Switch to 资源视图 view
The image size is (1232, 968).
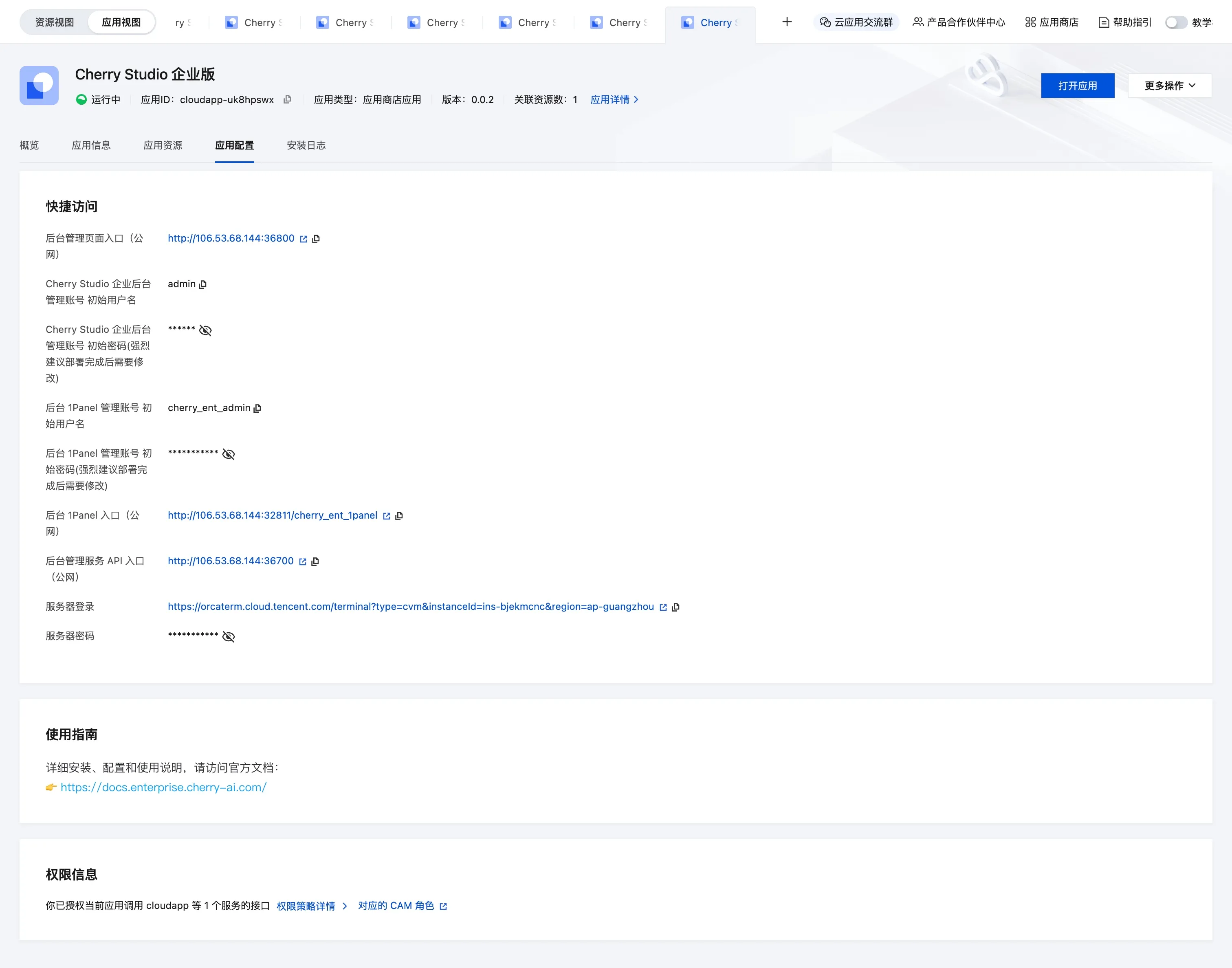click(55, 22)
